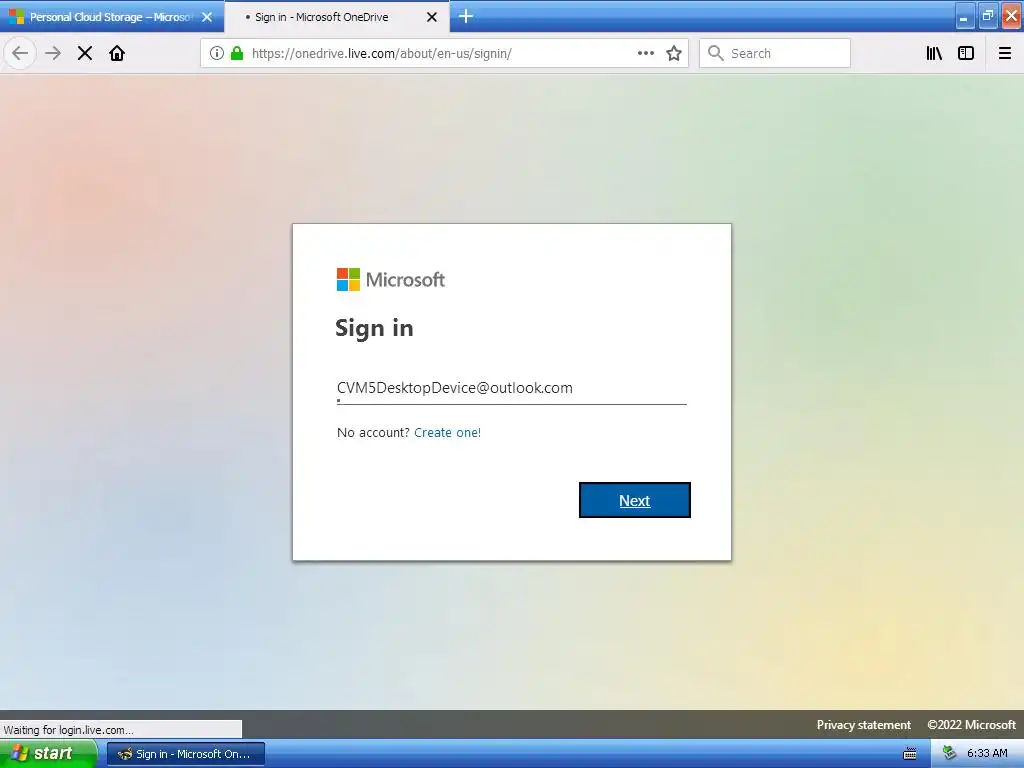Click the ©2022 Microsoft footer text
Screen dimensions: 1024x768
tap(971, 725)
